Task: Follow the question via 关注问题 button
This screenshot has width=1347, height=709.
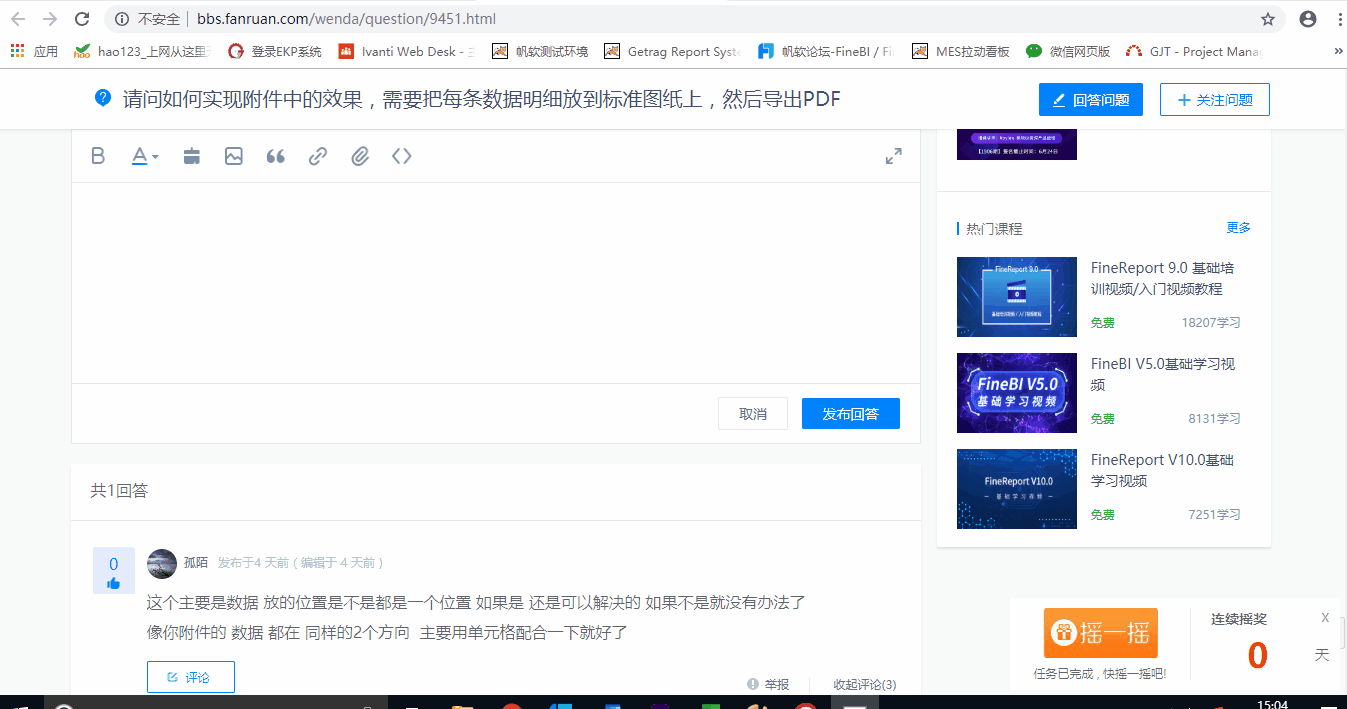Action: 1215,100
